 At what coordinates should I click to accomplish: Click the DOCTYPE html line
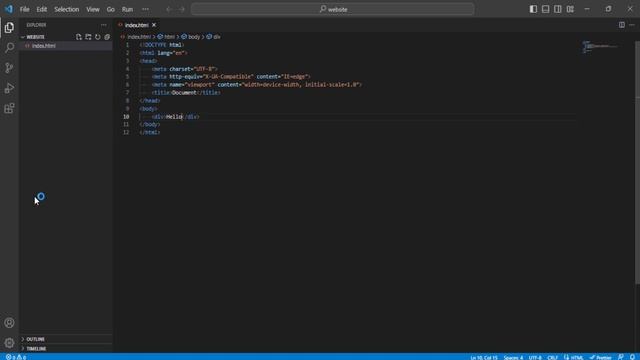(162, 45)
